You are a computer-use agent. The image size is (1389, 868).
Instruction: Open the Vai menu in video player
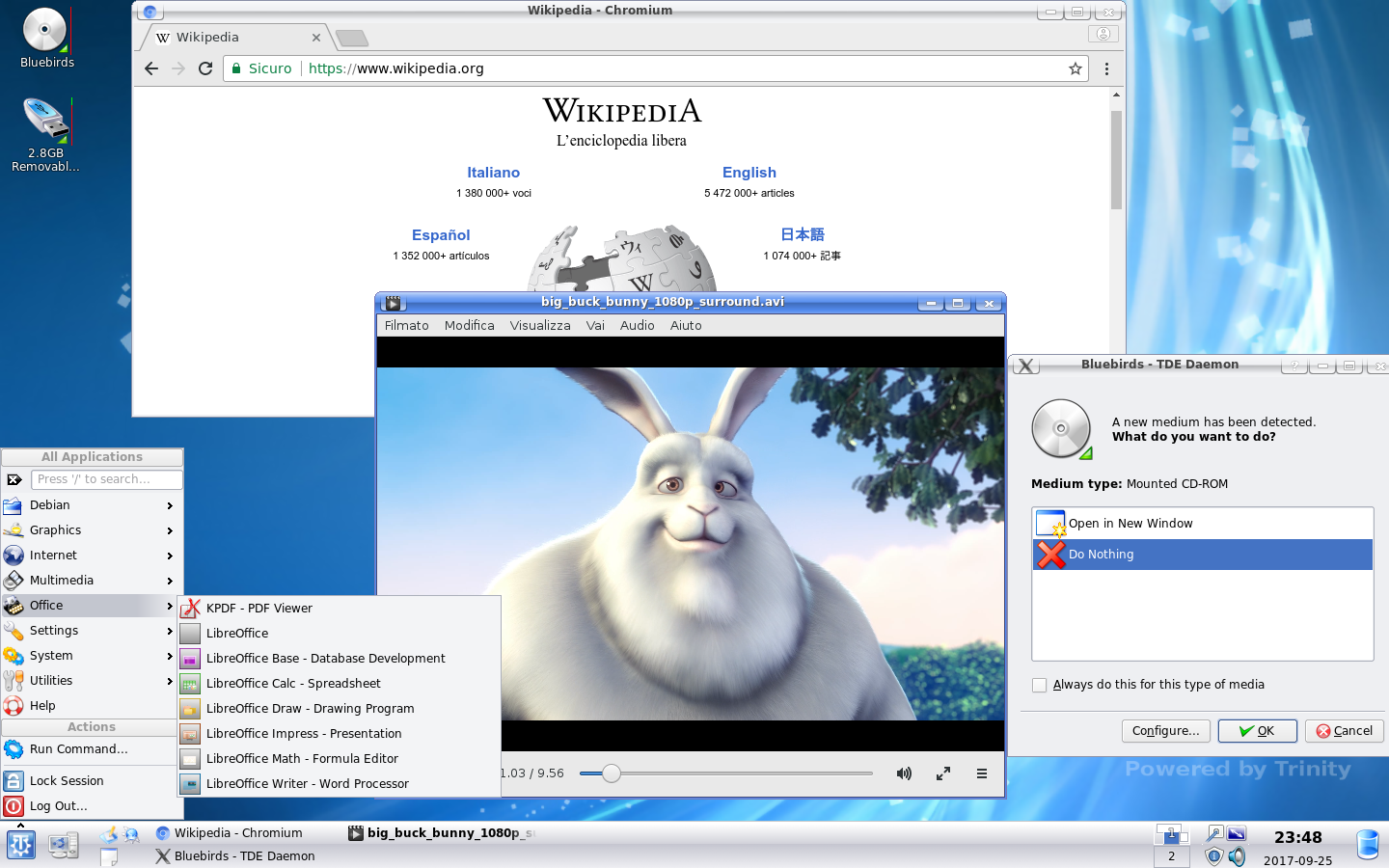coord(595,326)
